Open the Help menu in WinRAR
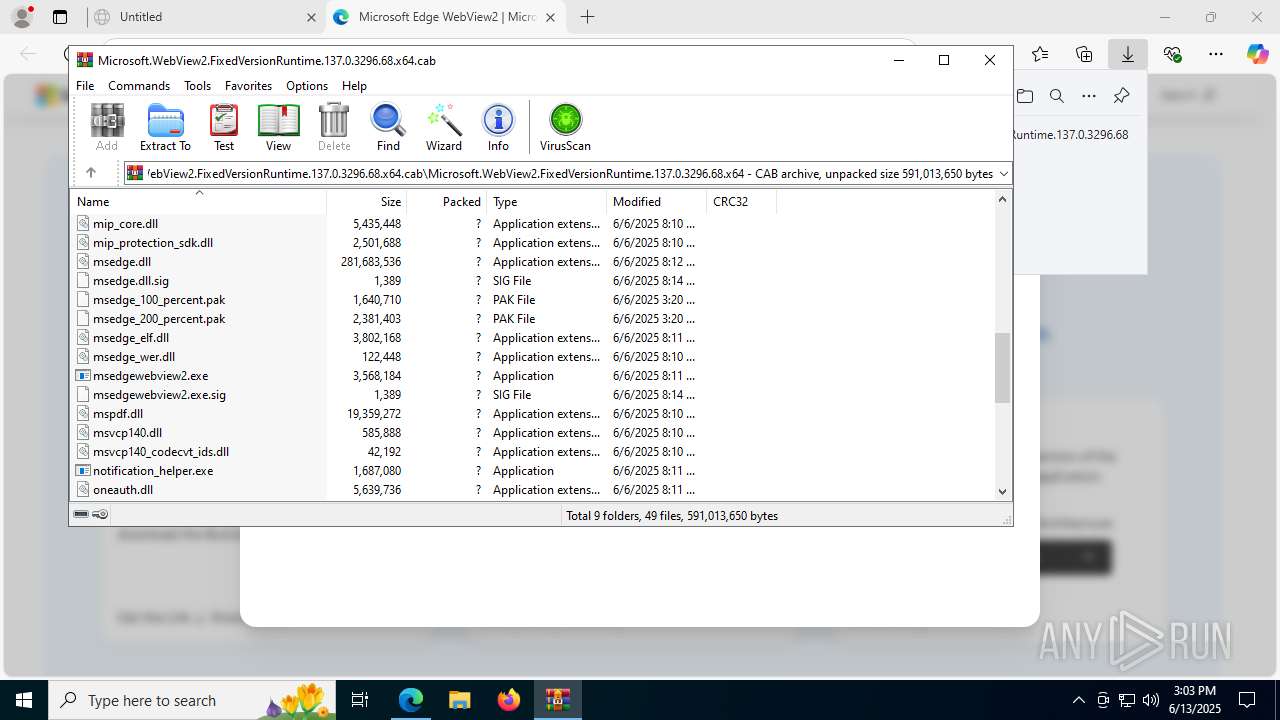Screen dimensions: 1280x720 pos(354,86)
